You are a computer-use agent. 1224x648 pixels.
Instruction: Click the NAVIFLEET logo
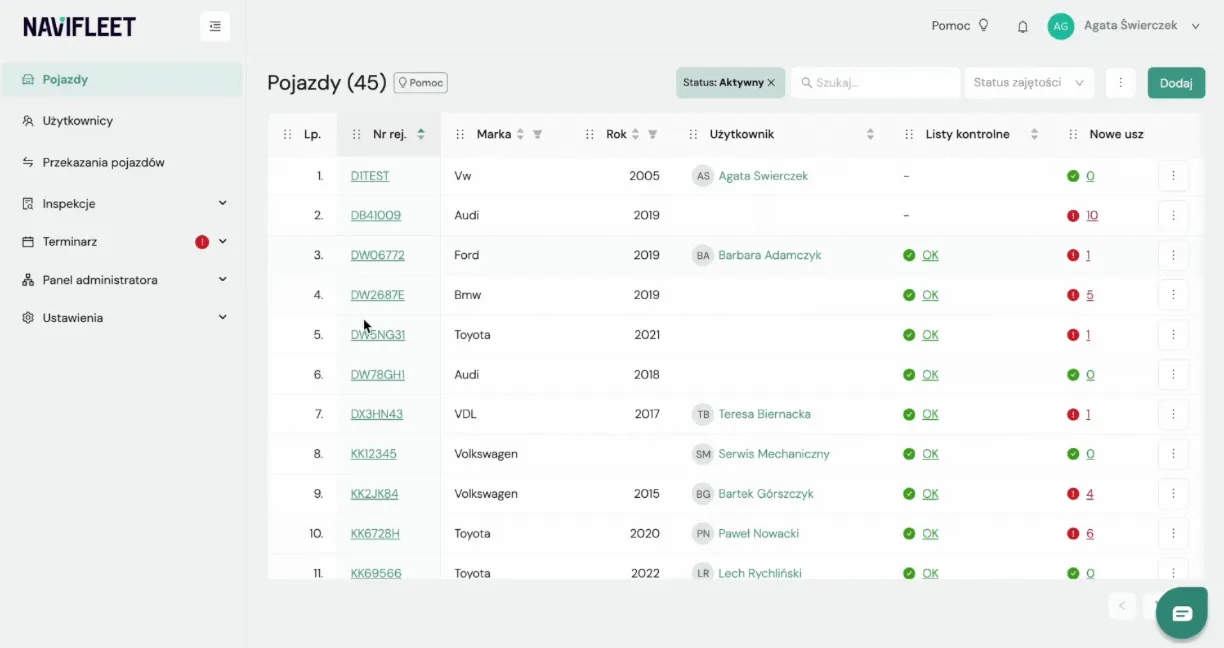tap(79, 27)
